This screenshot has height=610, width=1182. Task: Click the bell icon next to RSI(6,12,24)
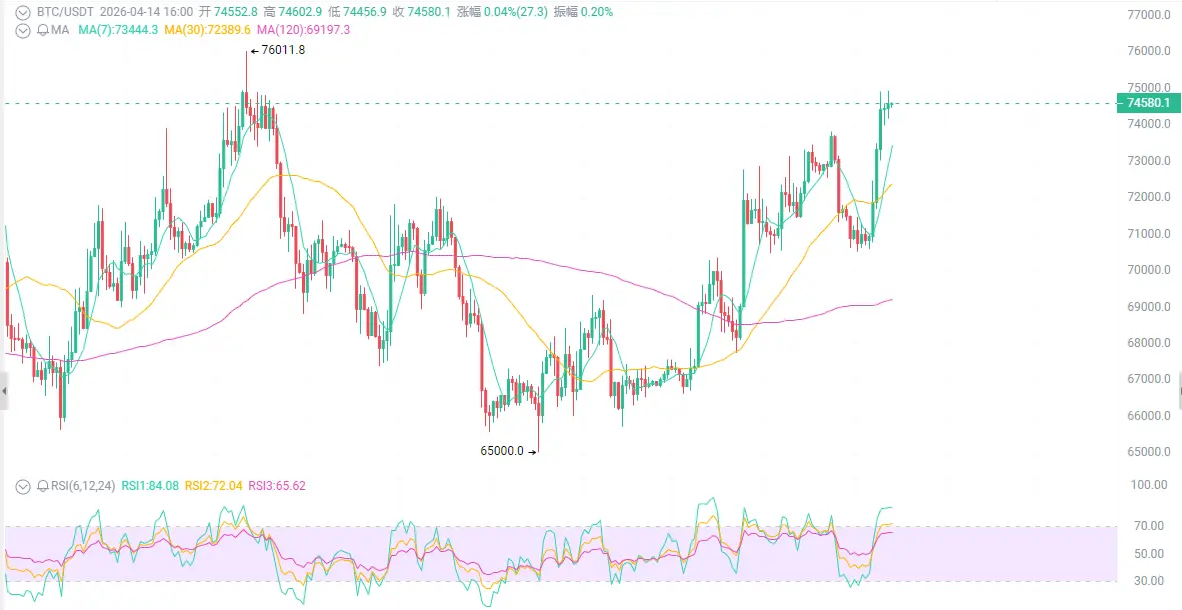coord(43,486)
